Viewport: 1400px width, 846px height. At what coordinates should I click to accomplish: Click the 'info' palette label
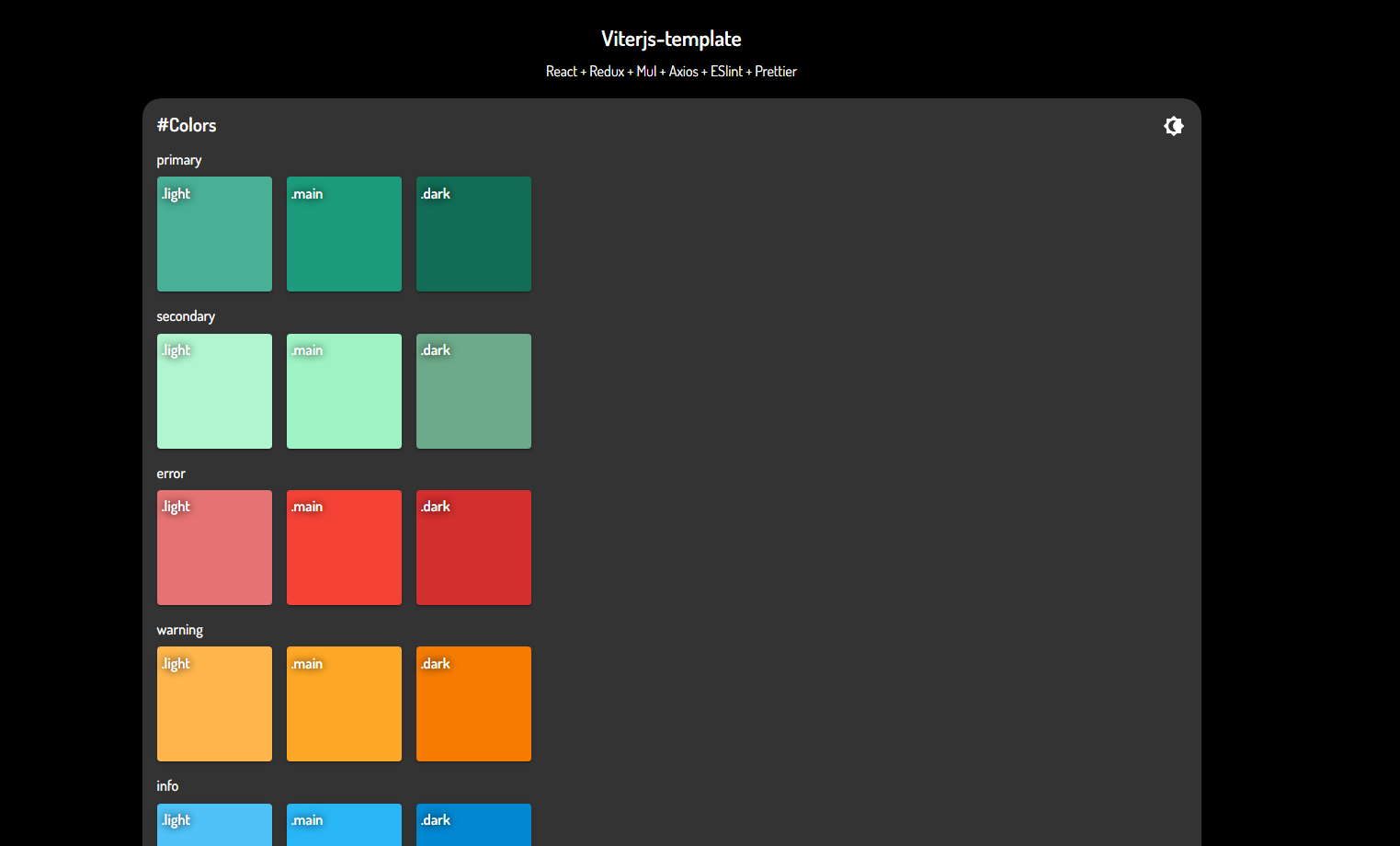tap(167, 786)
